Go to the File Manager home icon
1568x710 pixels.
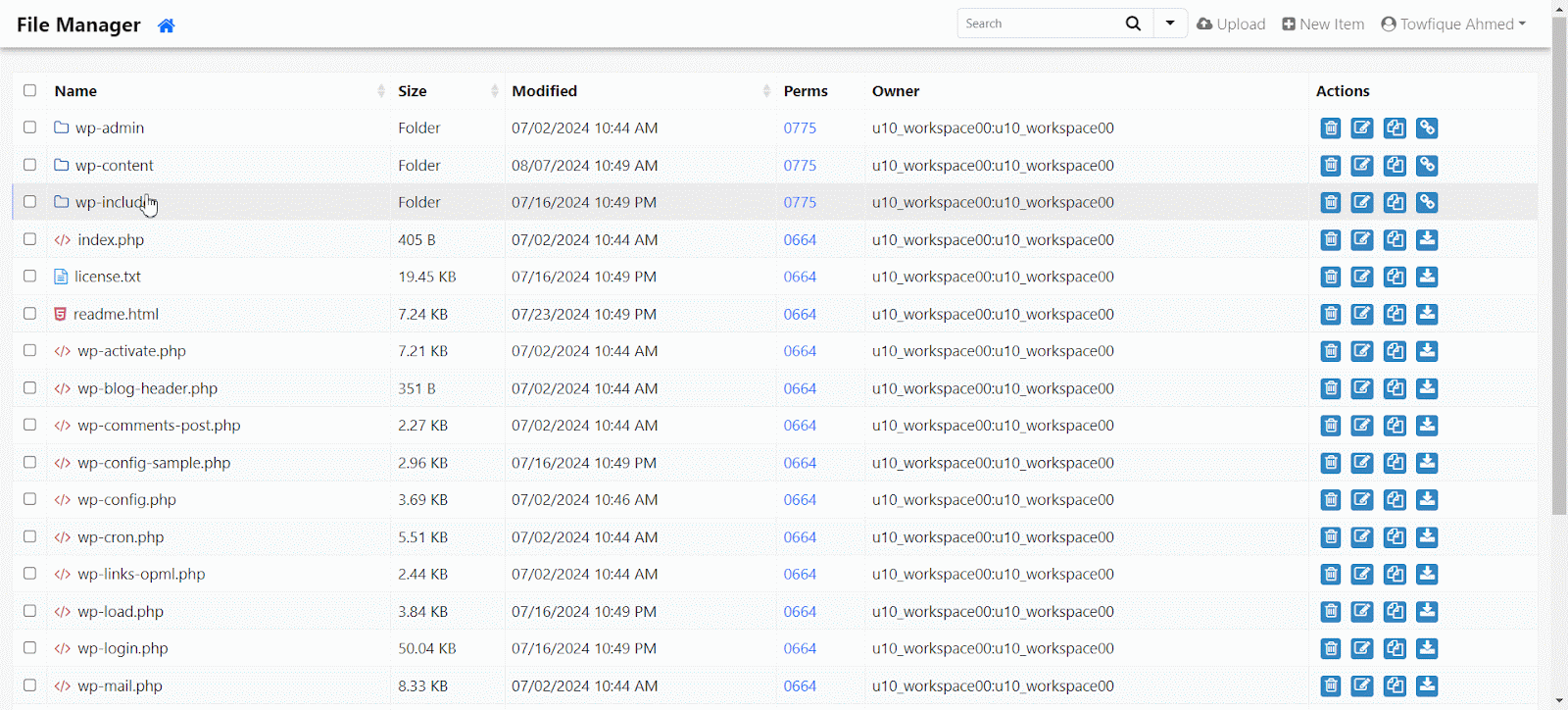[x=167, y=25]
